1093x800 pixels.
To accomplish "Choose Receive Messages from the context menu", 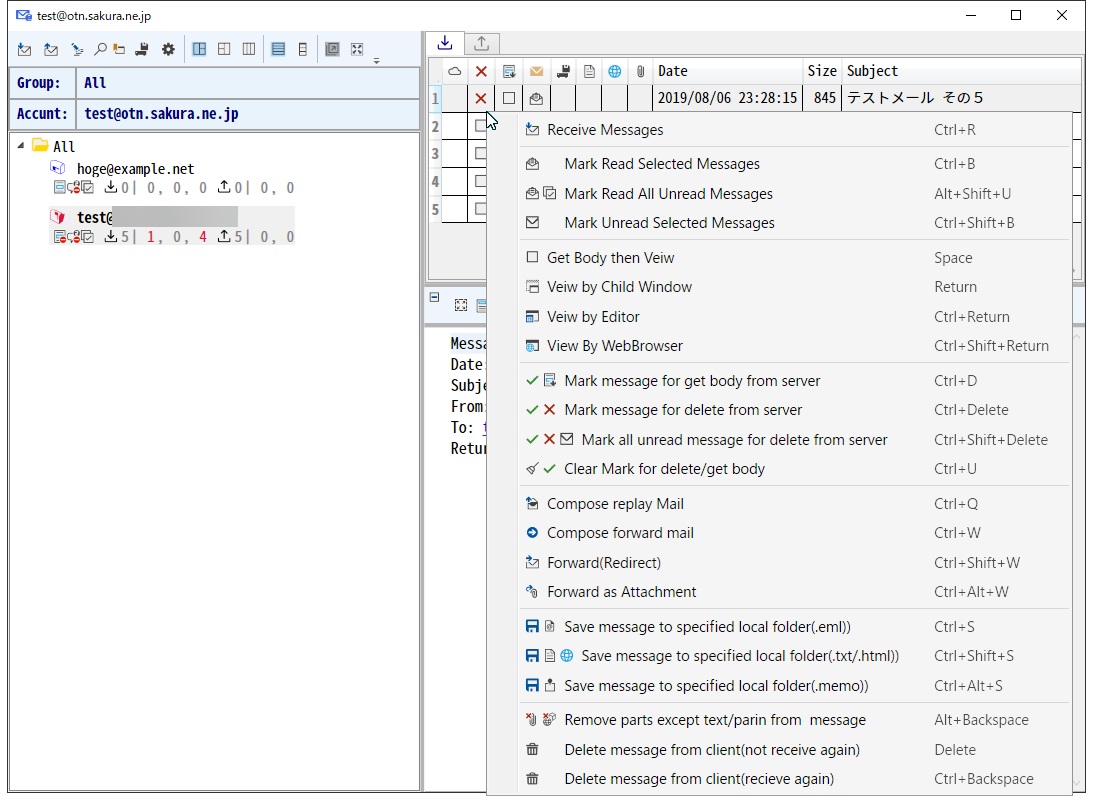I will 795,130.
